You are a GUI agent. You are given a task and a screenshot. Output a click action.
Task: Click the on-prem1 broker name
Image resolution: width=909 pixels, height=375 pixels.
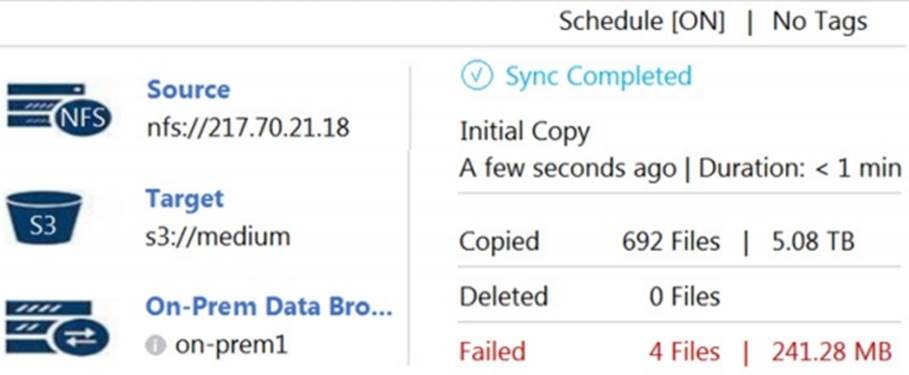click(x=231, y=345)
